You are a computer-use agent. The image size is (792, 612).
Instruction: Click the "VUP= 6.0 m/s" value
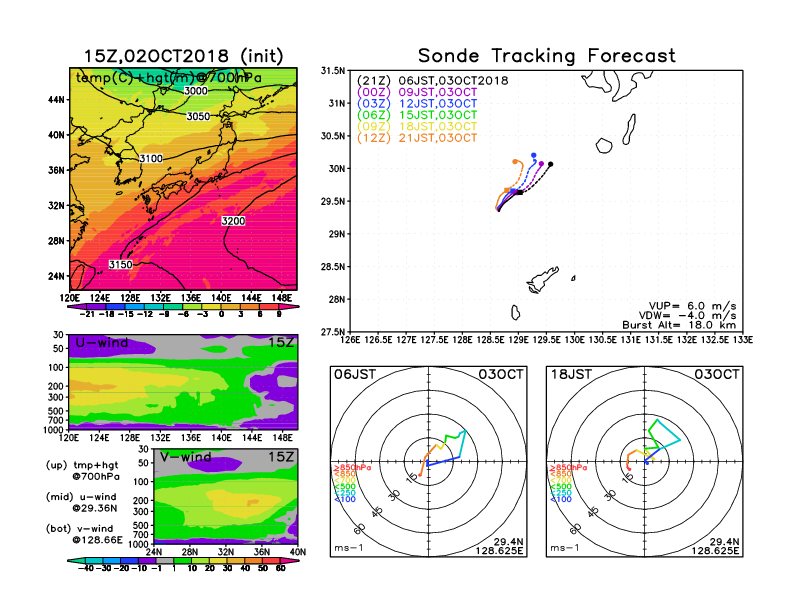(x=692, y=306)
